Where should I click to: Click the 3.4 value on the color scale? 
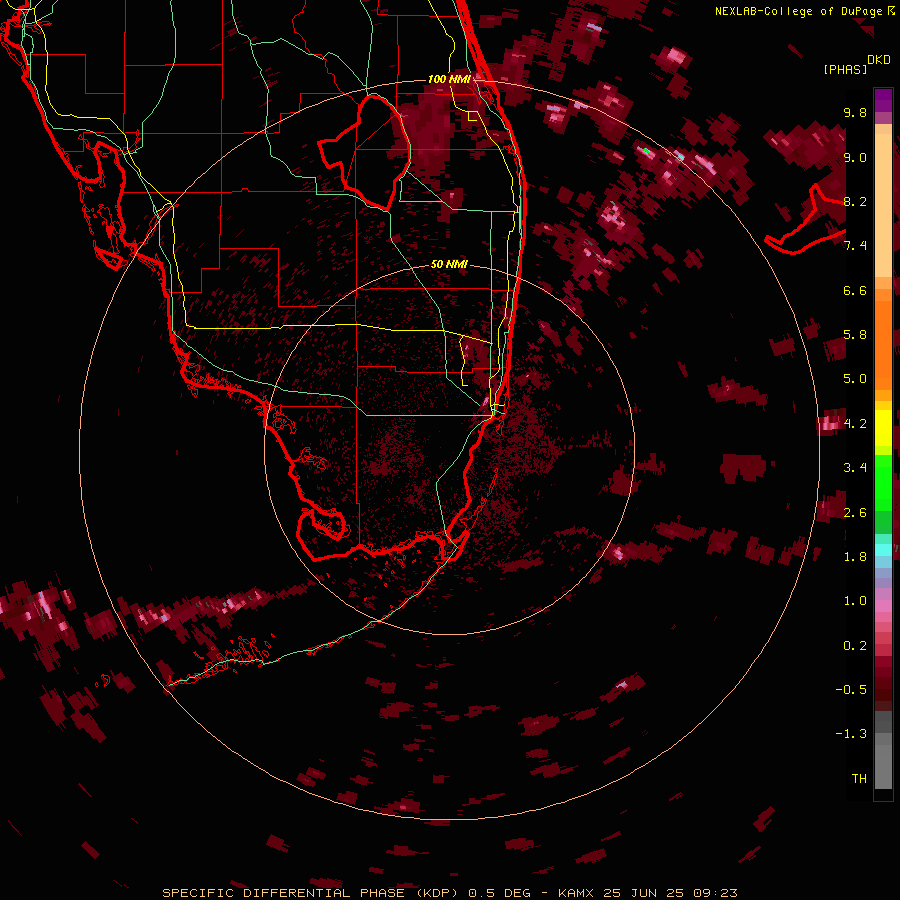click(x=855, y=468)
